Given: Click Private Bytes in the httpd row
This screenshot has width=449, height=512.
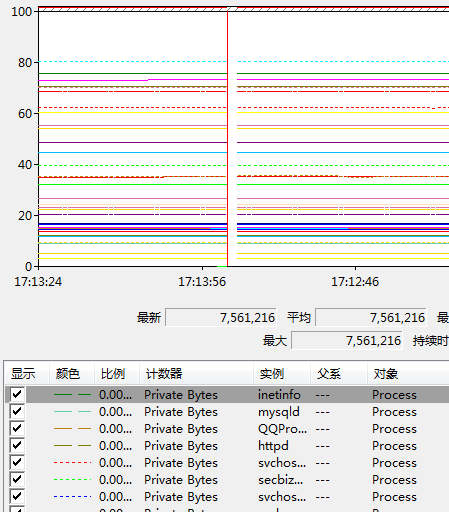Looking at the screenshot, I should pyautogui.click(x=181, y=446).
